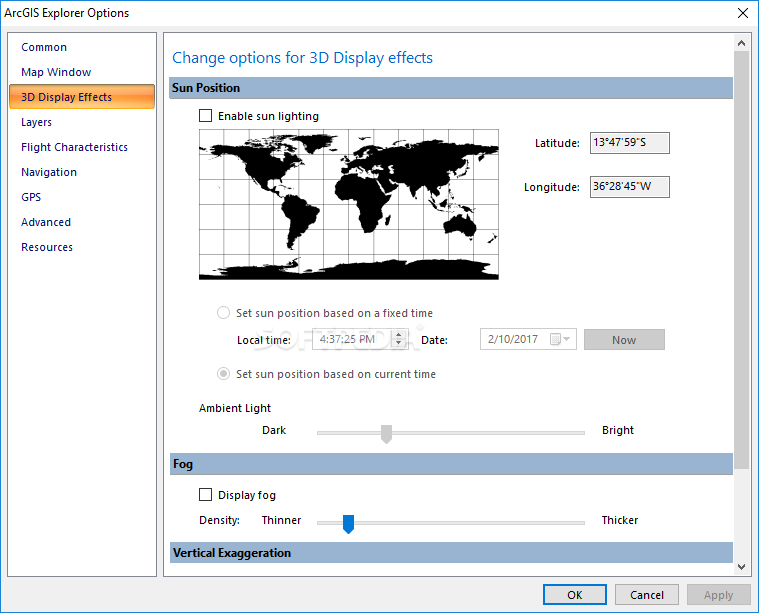Click the fog Density slider thumb
This screenshot has width=759, height=613.
coord(349,524)
